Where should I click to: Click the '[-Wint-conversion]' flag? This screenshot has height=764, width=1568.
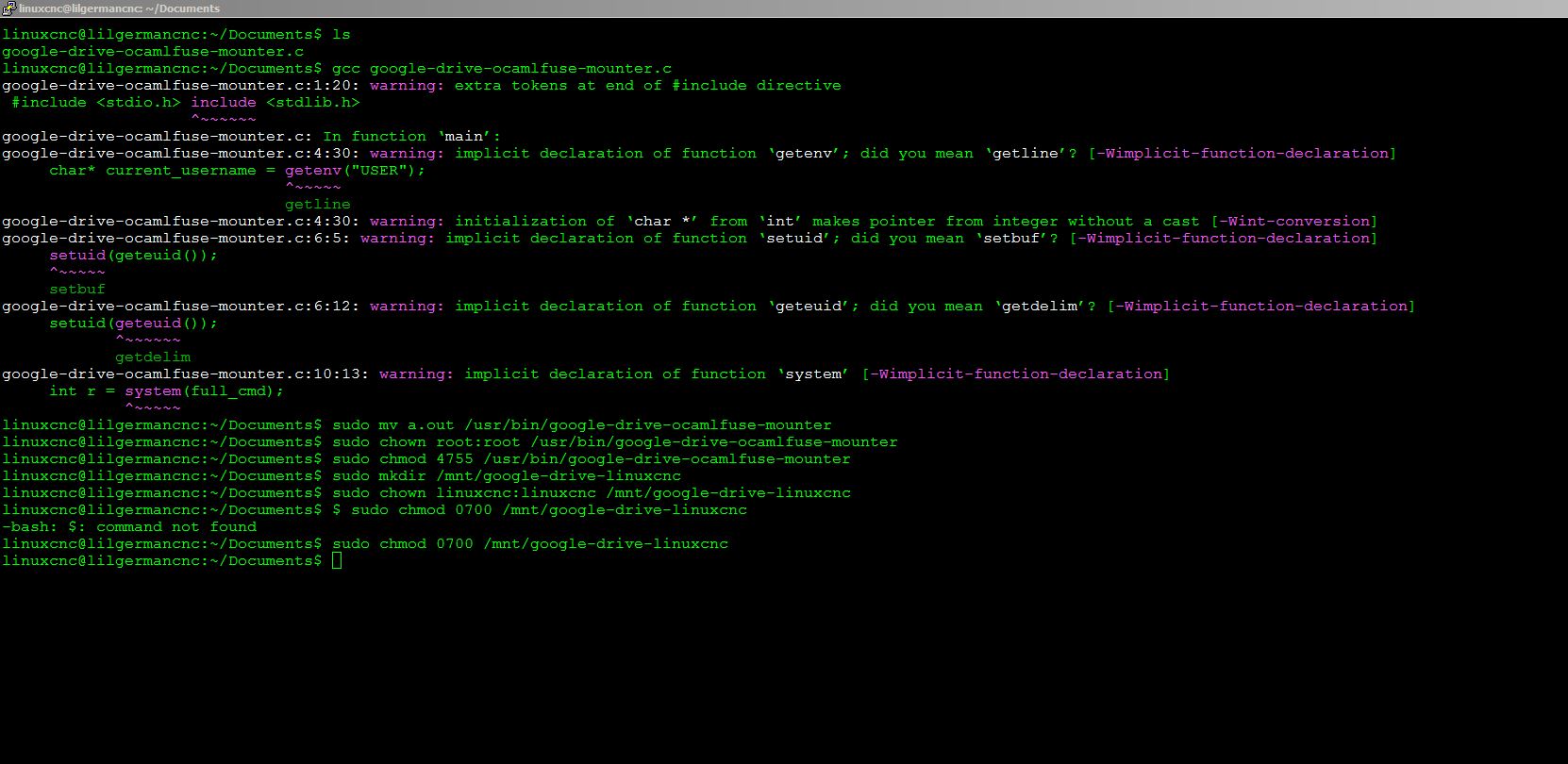point(1293,221)
